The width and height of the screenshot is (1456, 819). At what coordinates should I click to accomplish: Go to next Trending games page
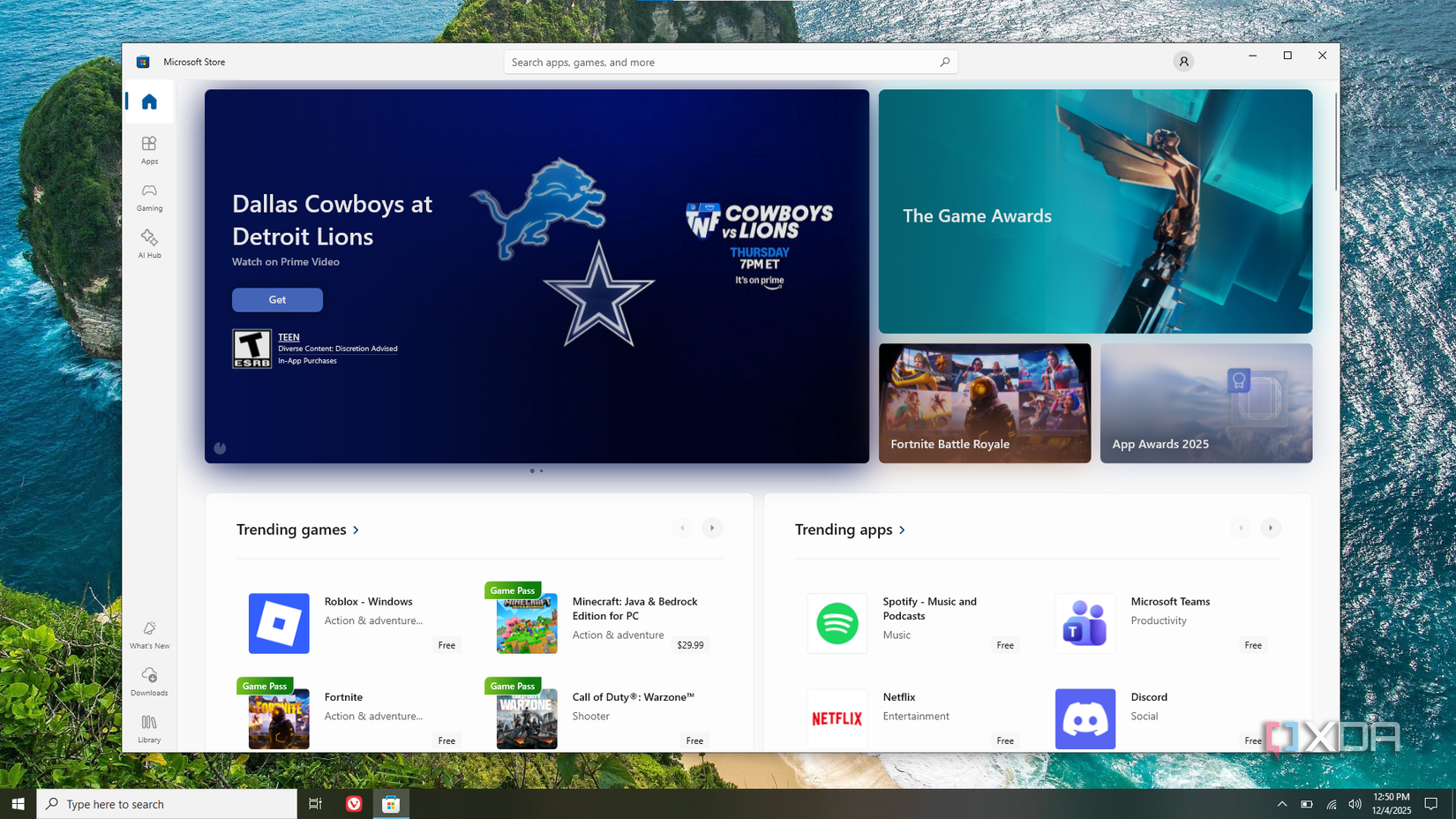coord(712,528)
